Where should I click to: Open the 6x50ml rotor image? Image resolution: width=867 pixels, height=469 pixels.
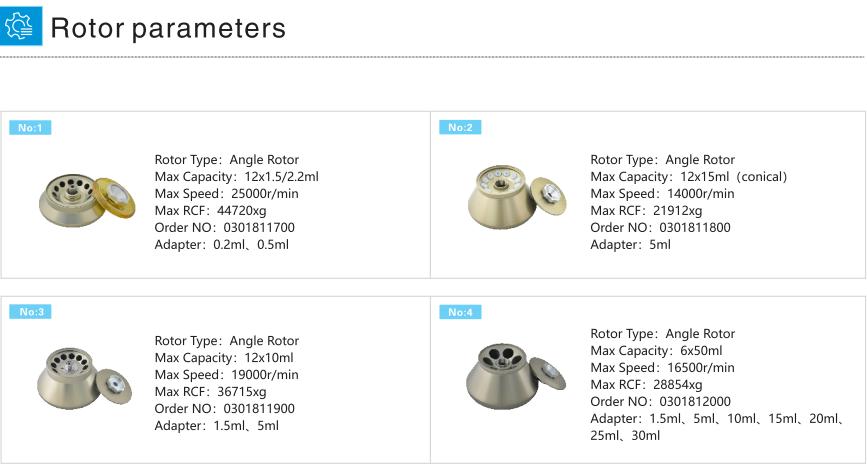(516, 376)
